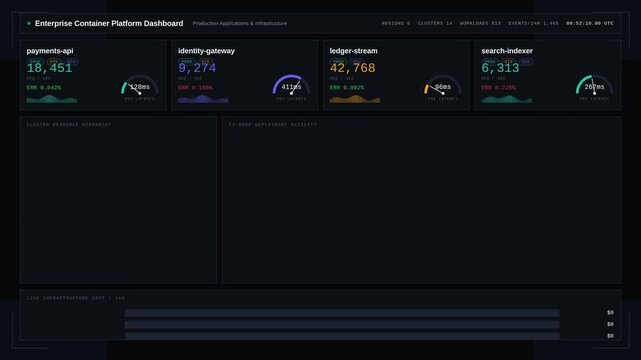Open the ledger-stream latency gauge
This screenshot has width=641, height=360.
[443, 86]
